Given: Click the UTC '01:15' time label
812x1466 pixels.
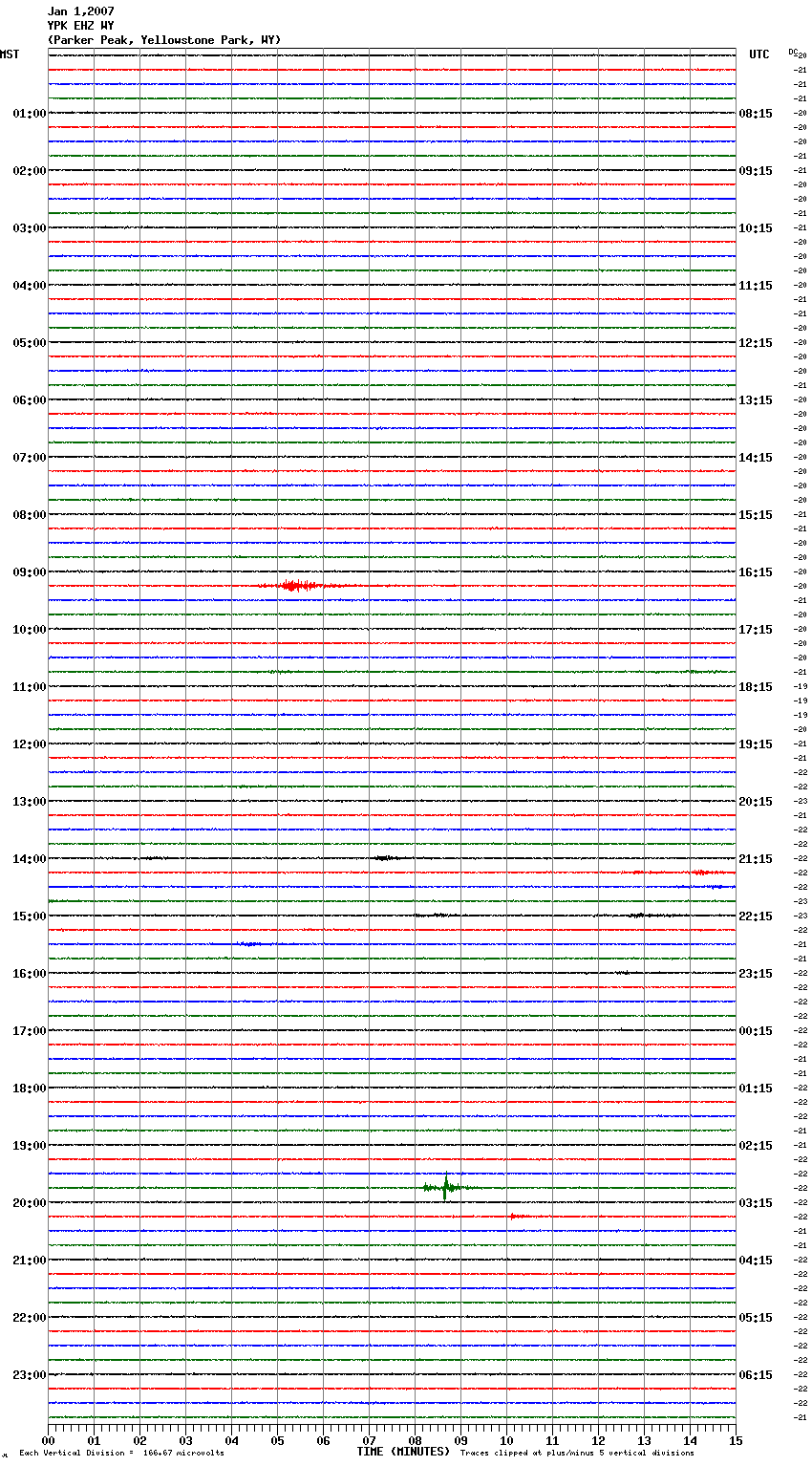Looking at the screenshot, I should pos(756,1089).
